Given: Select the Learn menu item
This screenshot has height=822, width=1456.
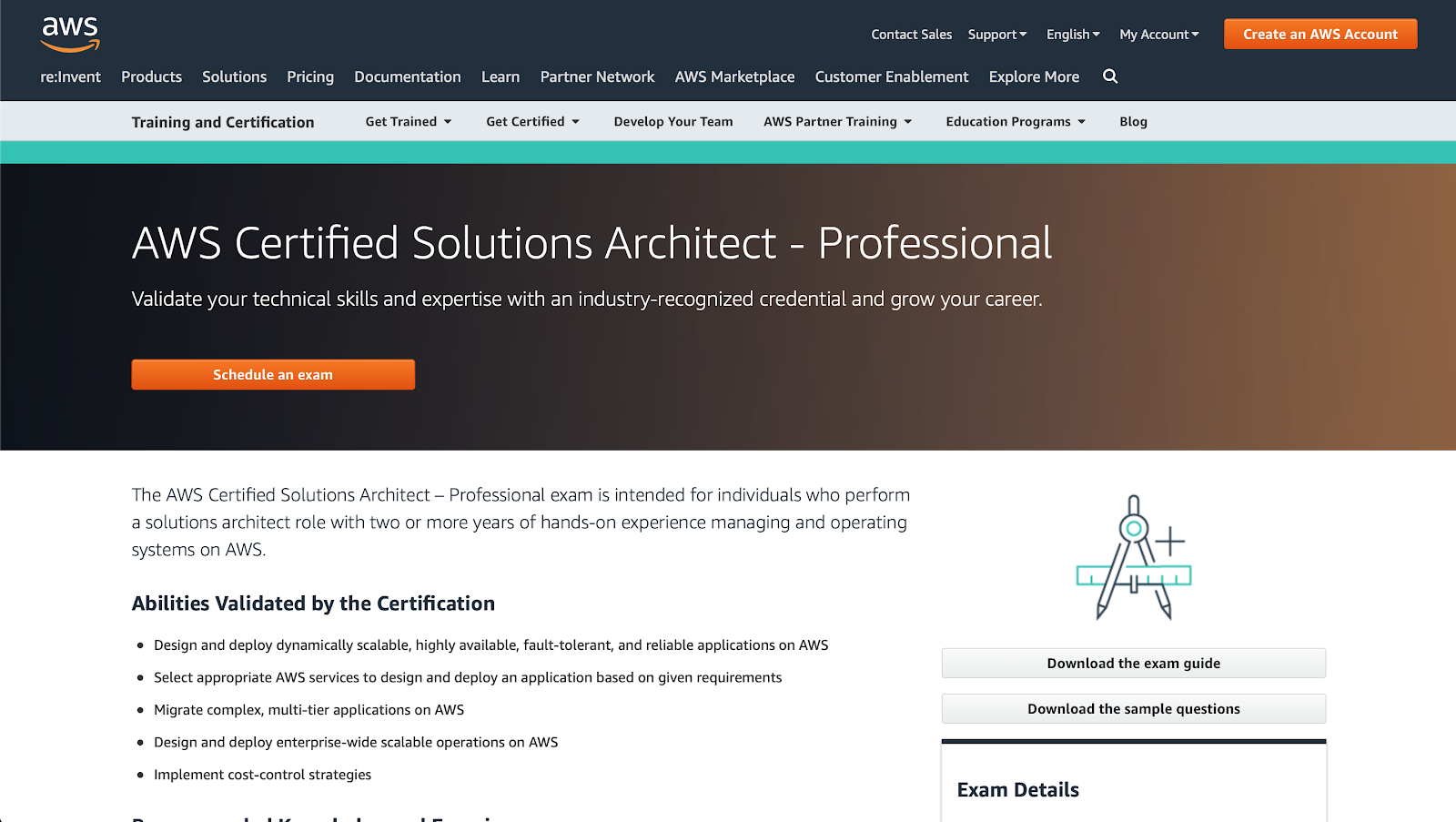Looking at the screenshot, I should coord(500,77).
